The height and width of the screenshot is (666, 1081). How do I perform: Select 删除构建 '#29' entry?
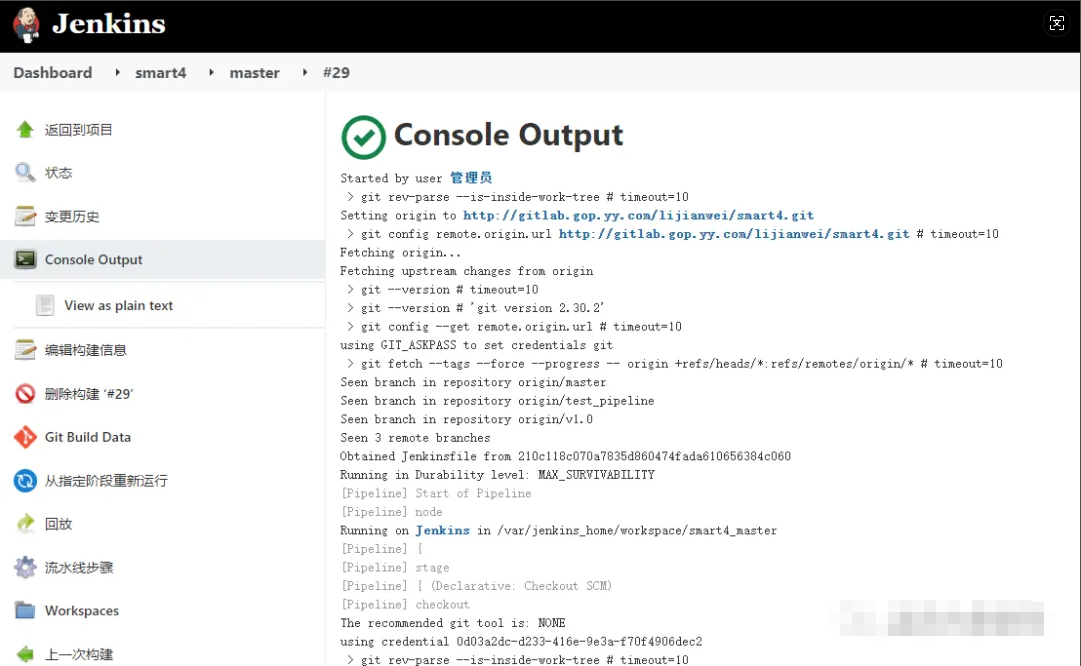click(89, 394)
